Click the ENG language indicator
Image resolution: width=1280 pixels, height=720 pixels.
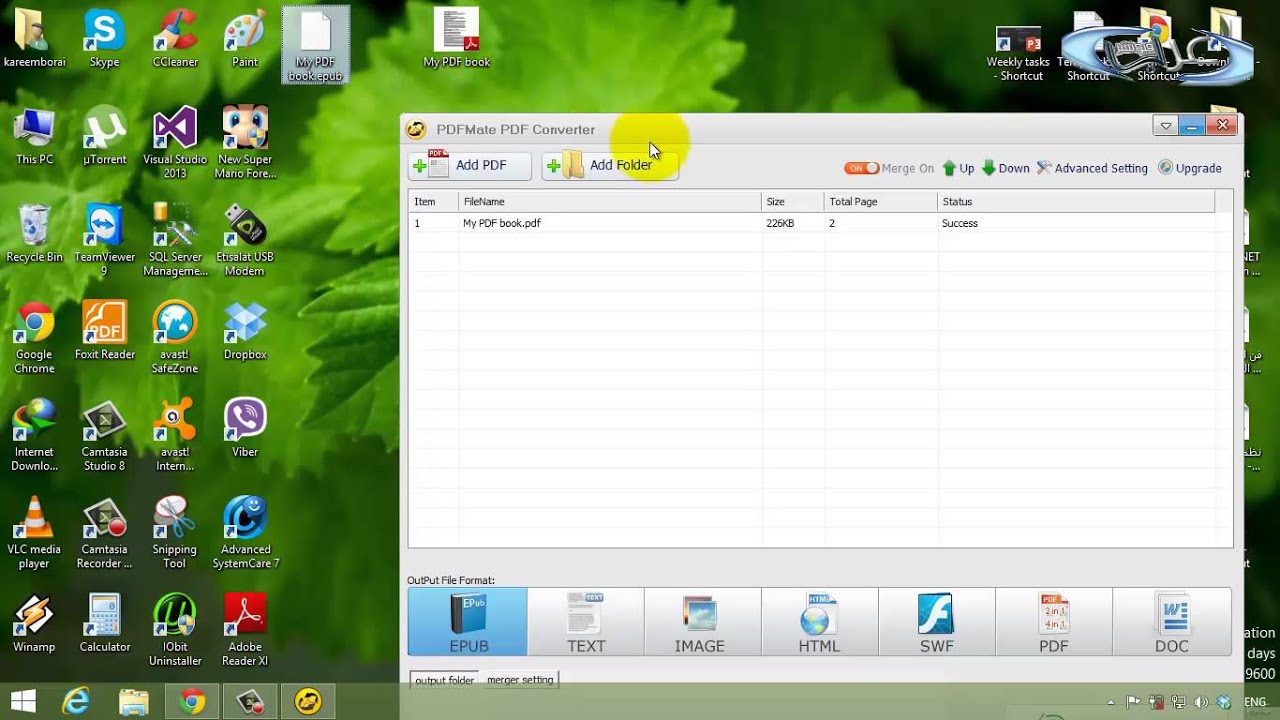pos(1255,702)
